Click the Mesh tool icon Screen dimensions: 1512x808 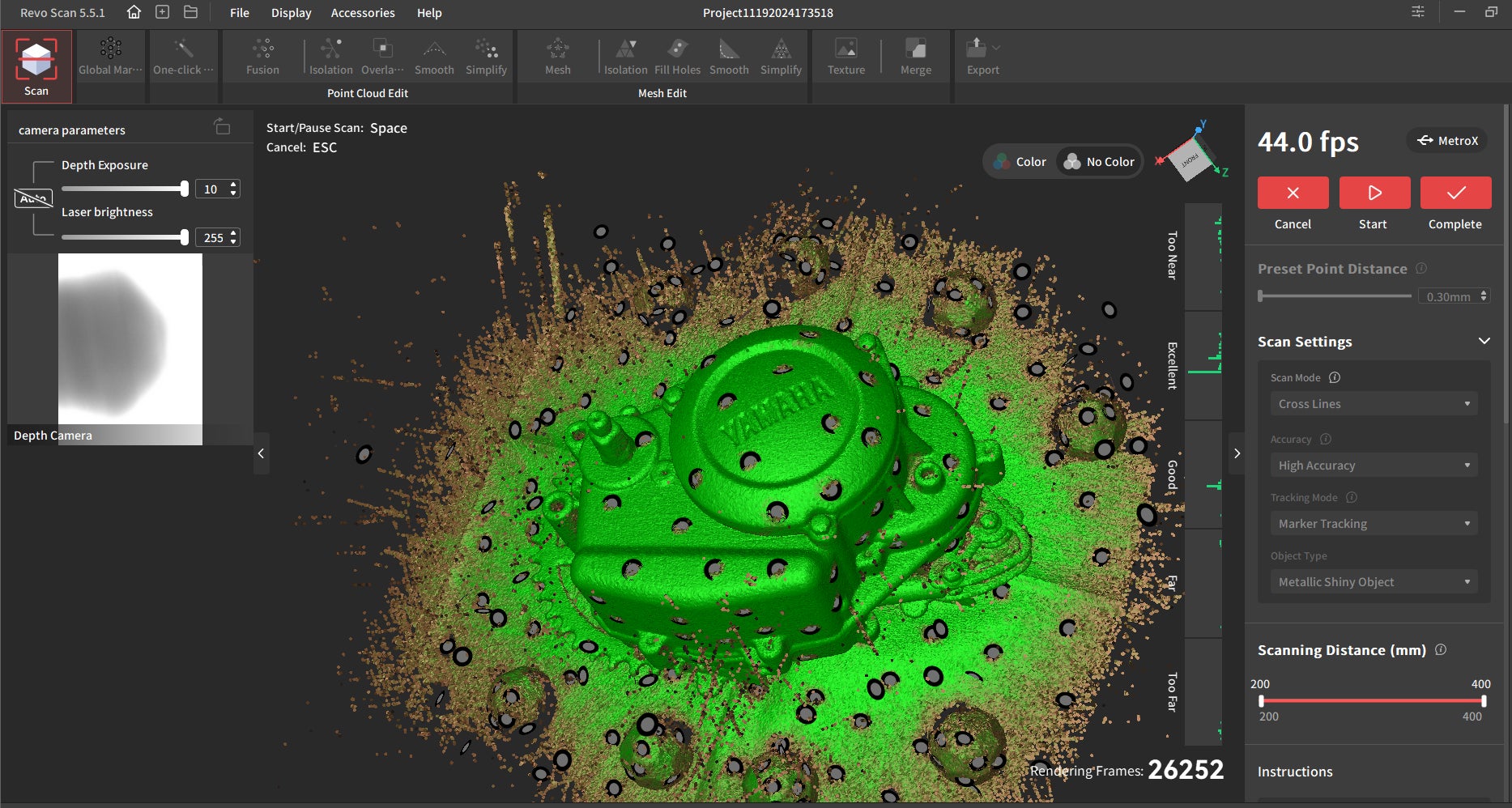[x=557, y=56]
